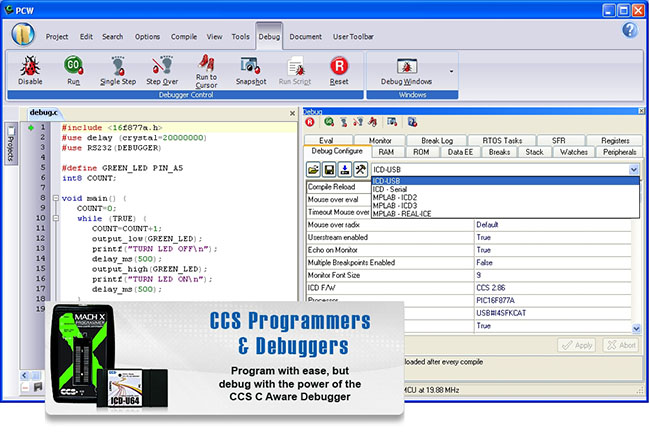Open the Document ribbon tab
The height and width of the screenshot is (435, 650).
tap(306, 36)
